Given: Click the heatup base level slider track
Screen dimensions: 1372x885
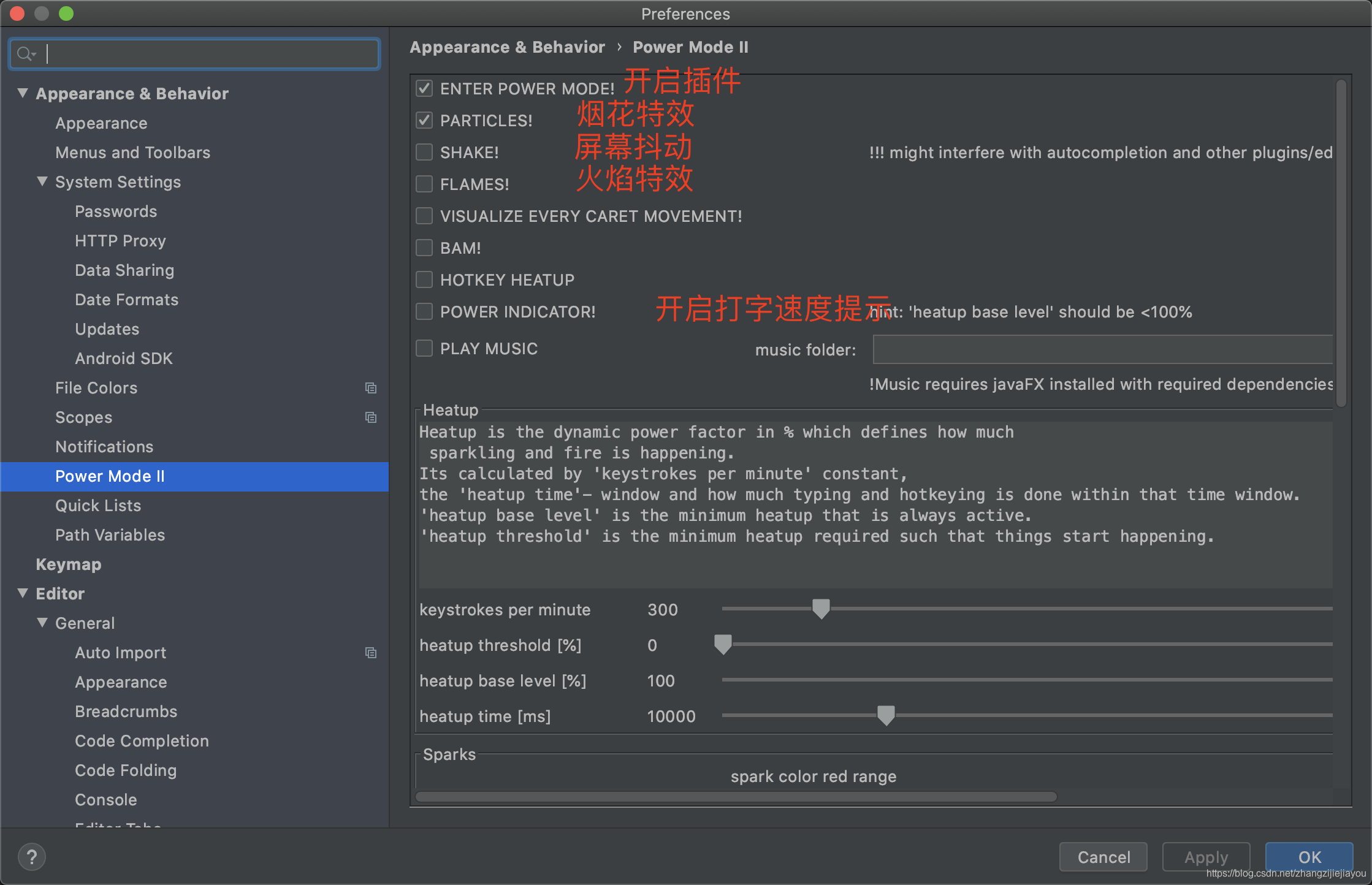Looking at the screenshot, I should click(1027, 680).
